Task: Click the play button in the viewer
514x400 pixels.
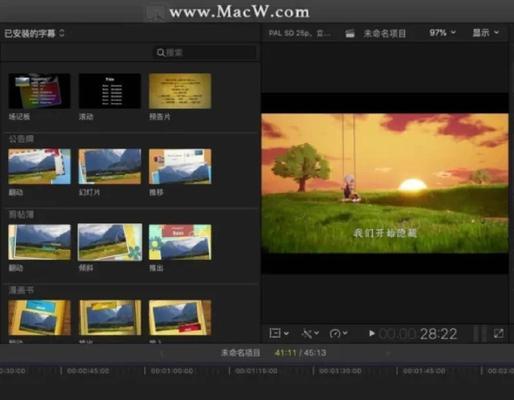Action: click(x=372, y=333)
